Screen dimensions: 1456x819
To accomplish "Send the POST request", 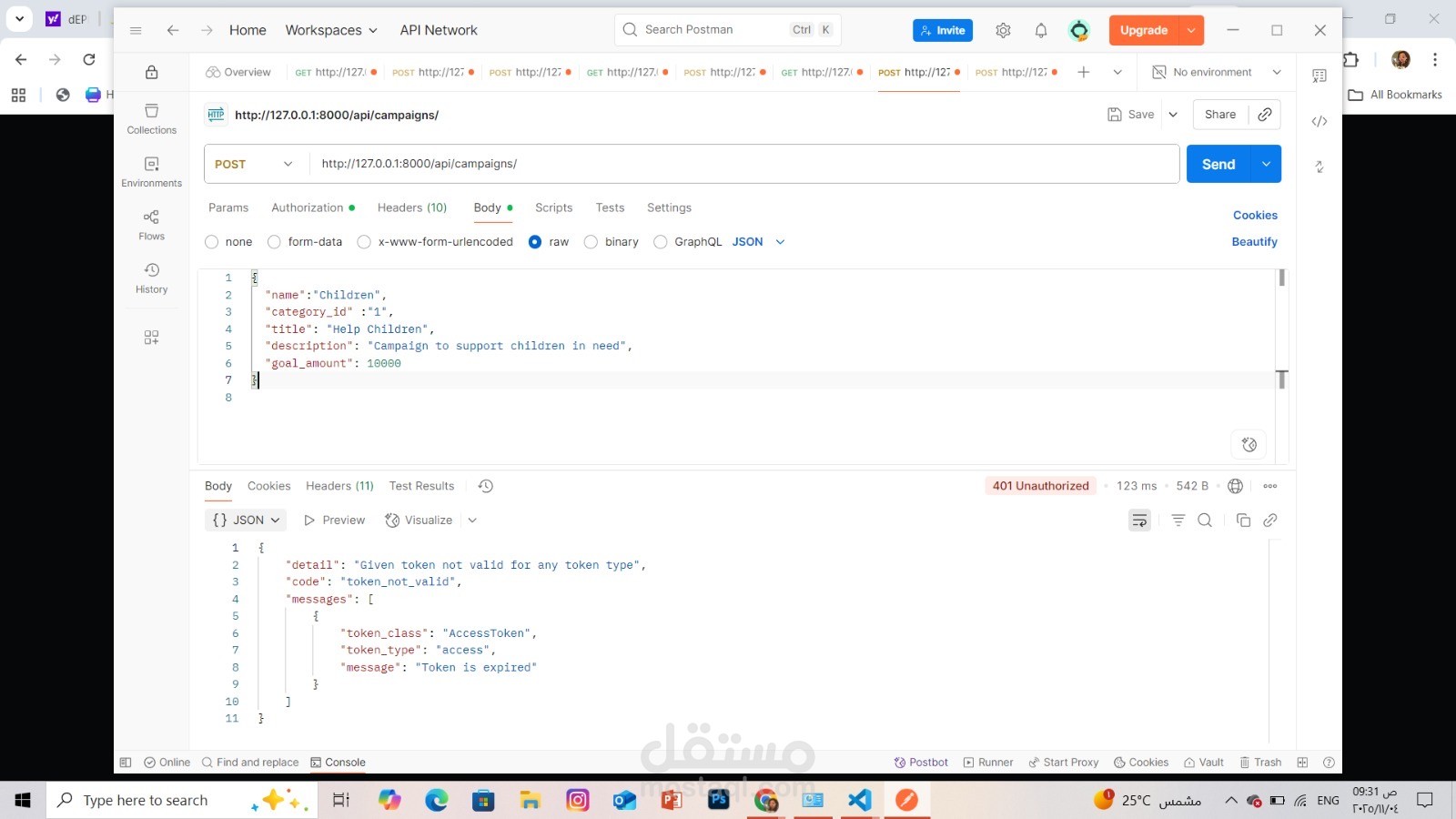I will [x=1218, y=164].
